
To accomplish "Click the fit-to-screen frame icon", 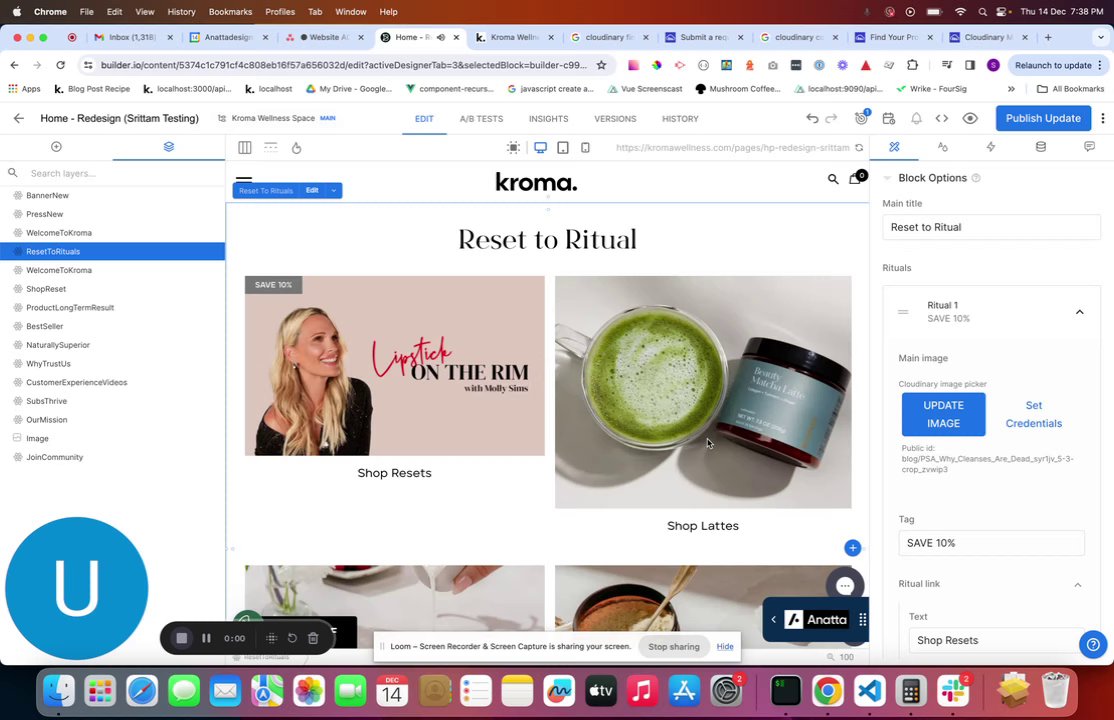I will tap(513, 148).
